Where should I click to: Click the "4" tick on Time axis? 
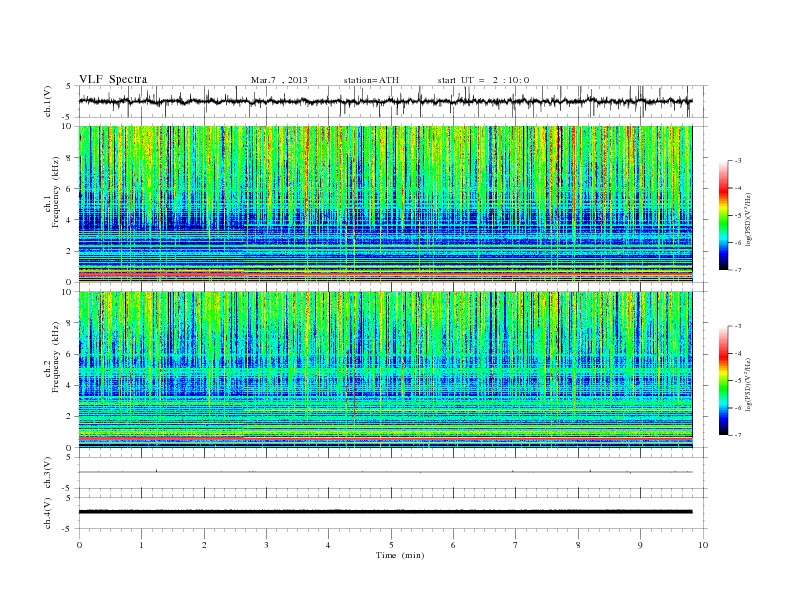pos(328,545)
